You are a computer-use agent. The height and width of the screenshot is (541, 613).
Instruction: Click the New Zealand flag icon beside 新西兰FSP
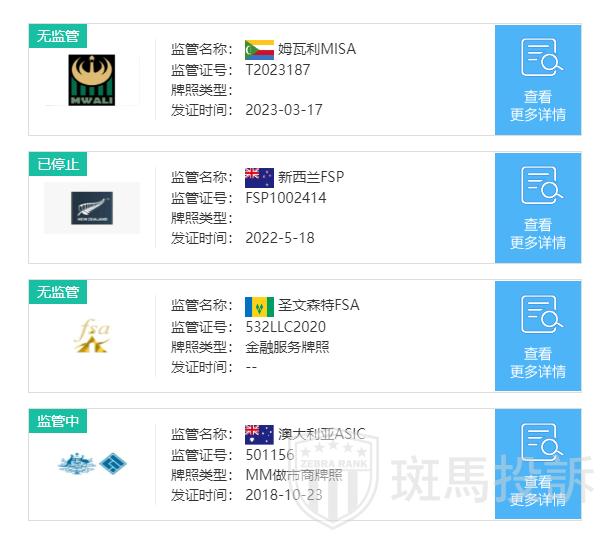(259, 178)
